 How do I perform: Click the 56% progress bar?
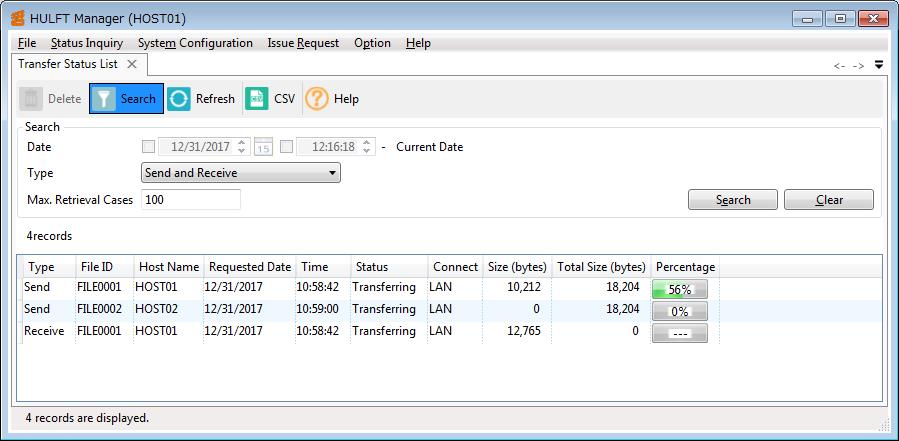pyautogui.click(x=679, y=289)
